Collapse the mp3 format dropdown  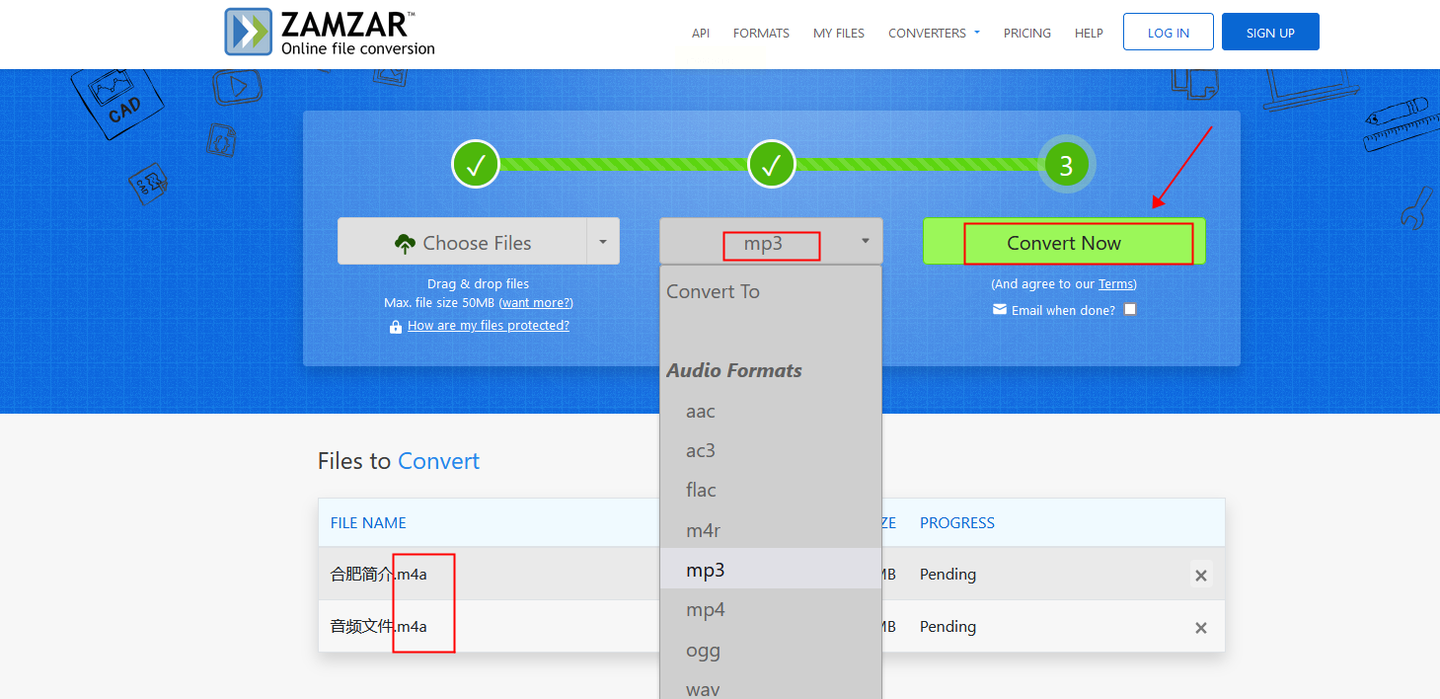click(771, 242)
